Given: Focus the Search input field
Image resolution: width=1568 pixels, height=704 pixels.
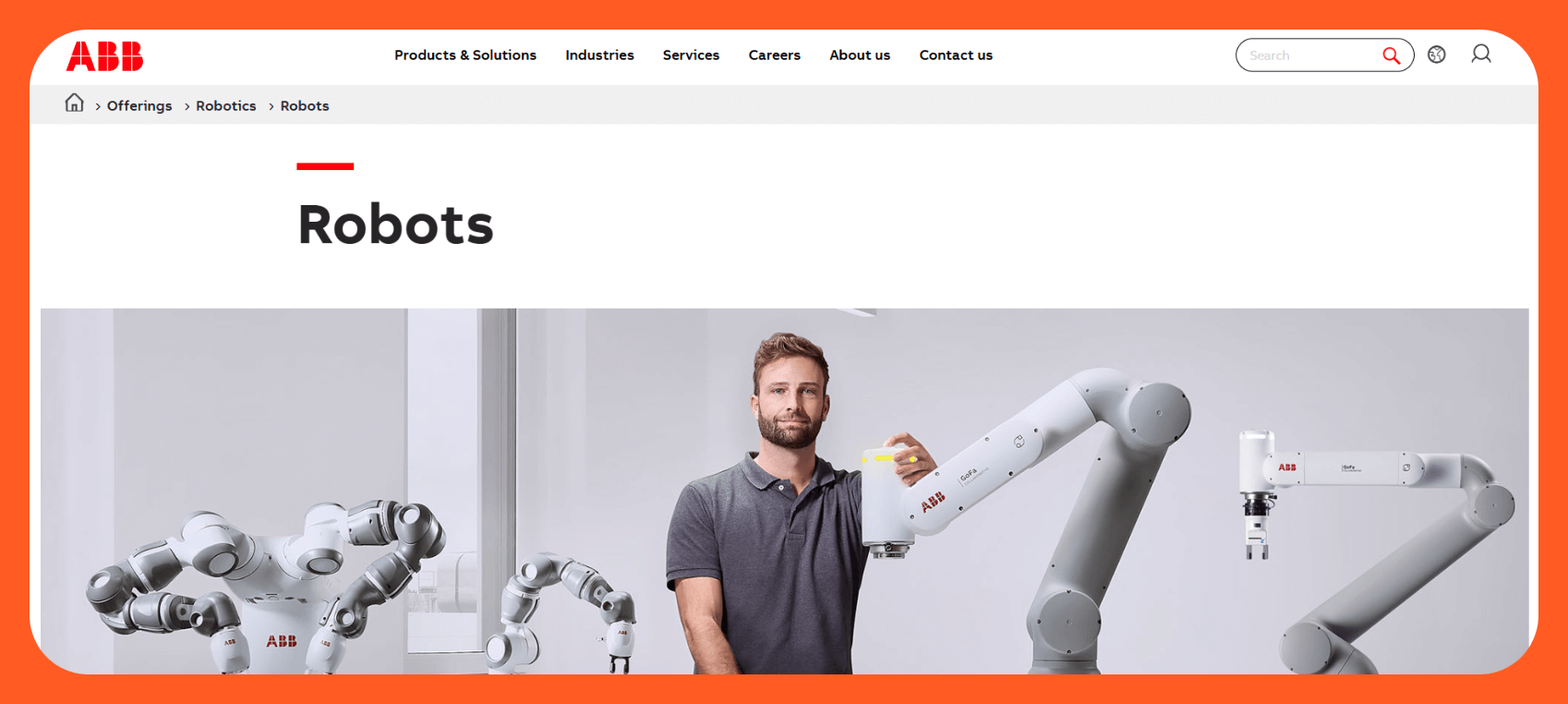Looking at the screenshot, I should (x=1311, y=55).
